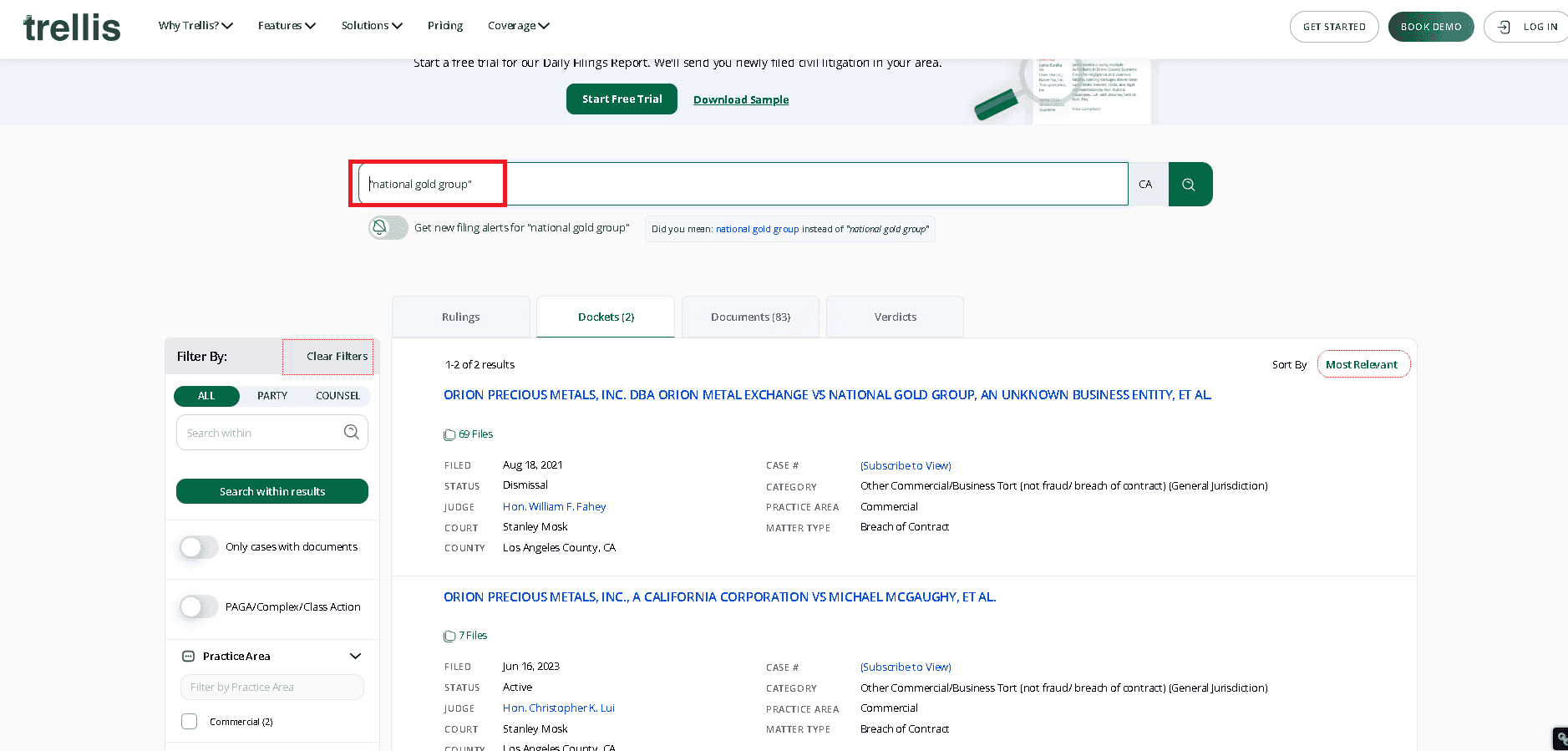1568x751 pixels.
Task: Open the 69 Files link
Action: [475, 434]
